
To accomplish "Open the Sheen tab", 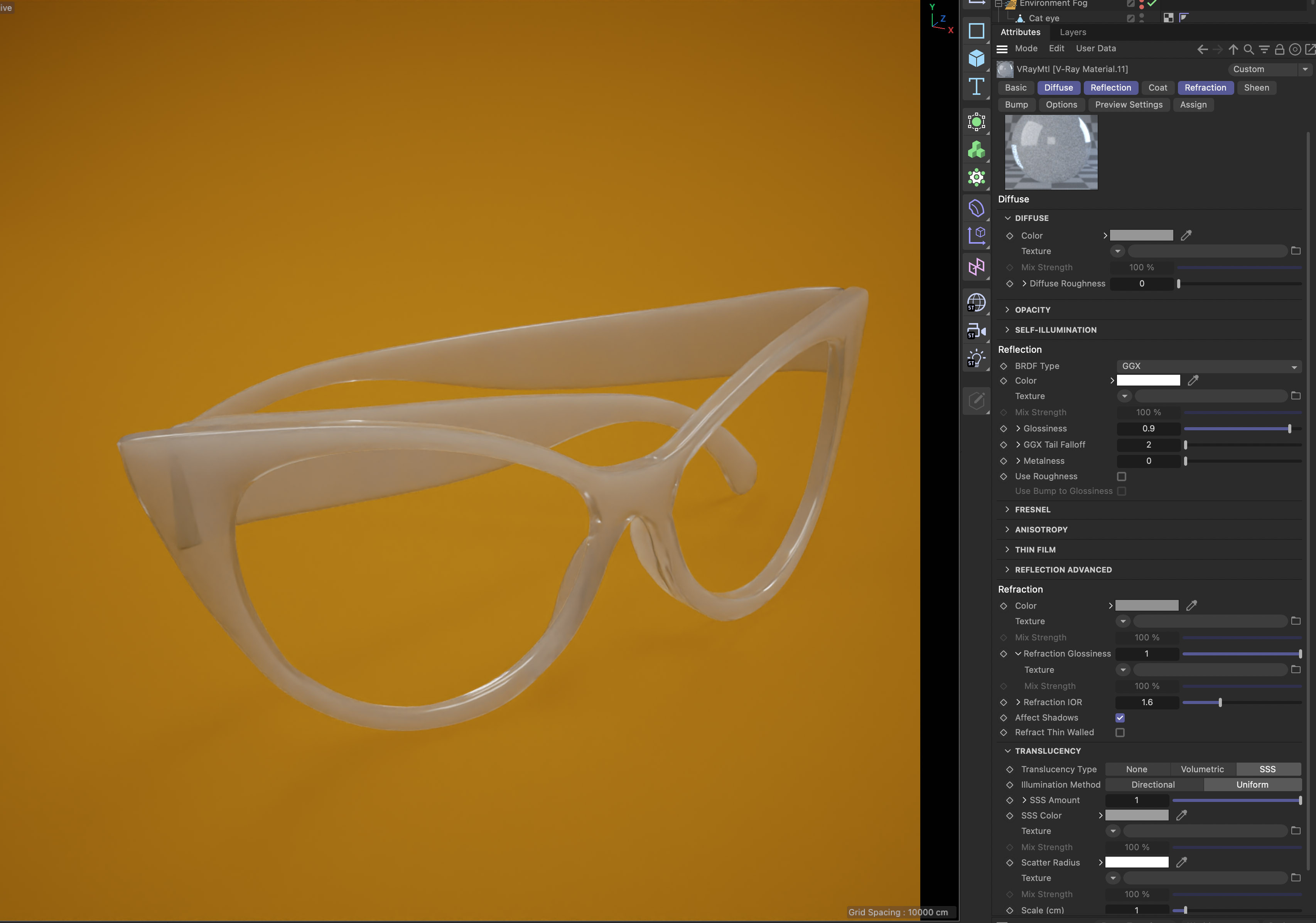I will point(1256,88).
